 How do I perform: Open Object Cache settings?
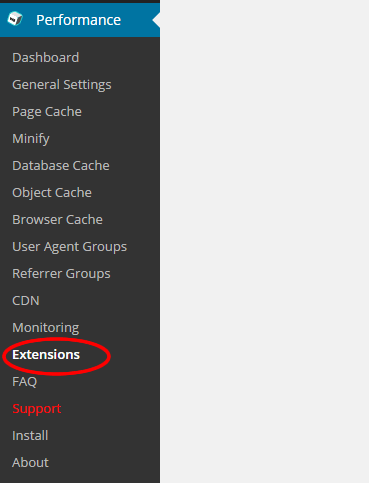pos(52,193)
